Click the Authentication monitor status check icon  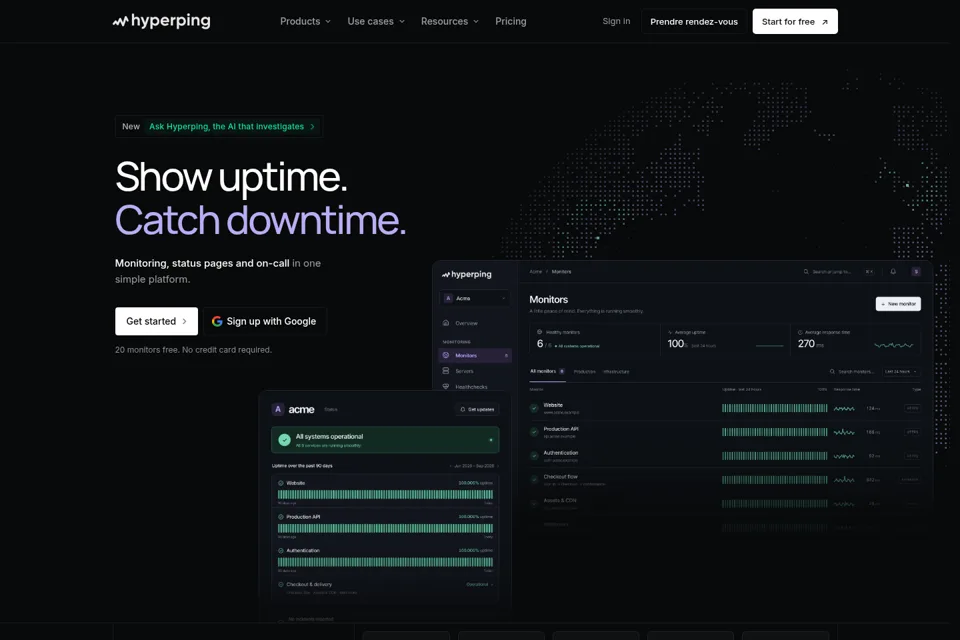pyautogui.click(x=534, y=456)
